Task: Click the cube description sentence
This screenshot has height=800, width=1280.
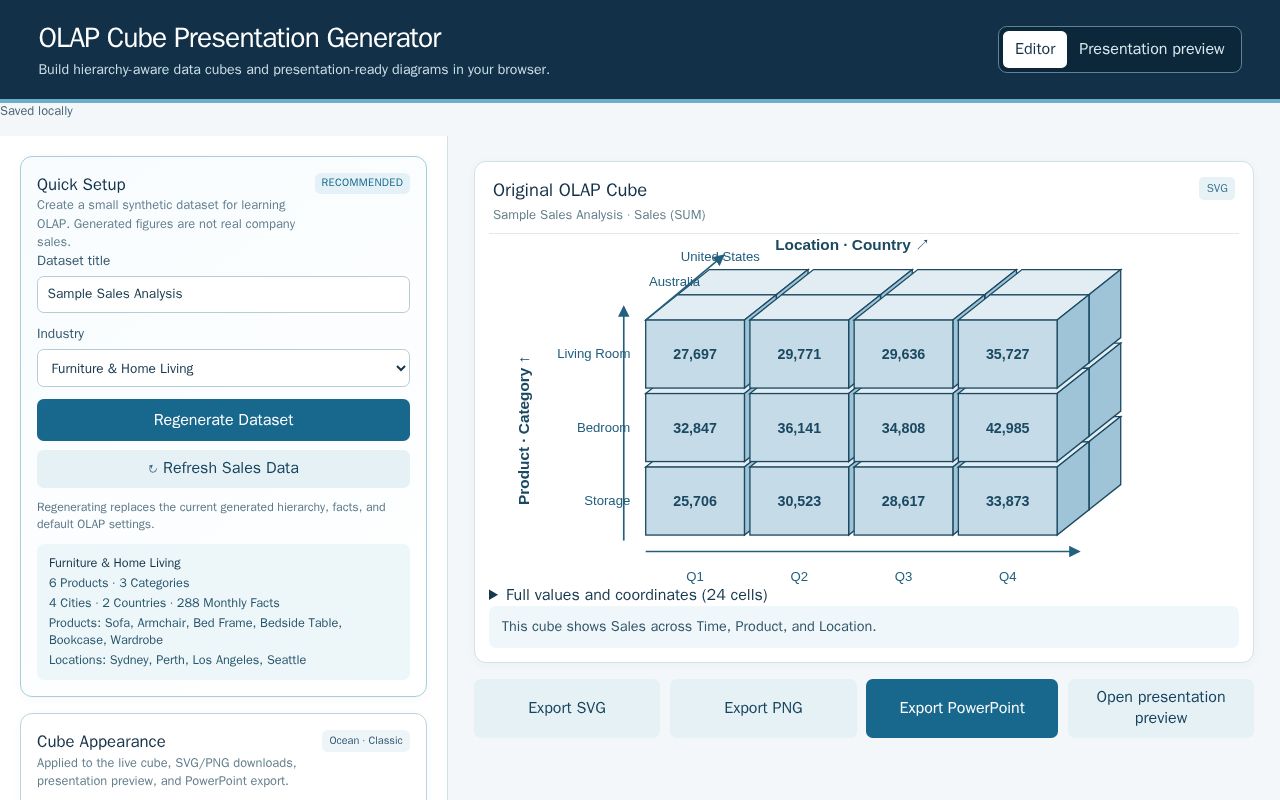Action: [x=689, y=627]
